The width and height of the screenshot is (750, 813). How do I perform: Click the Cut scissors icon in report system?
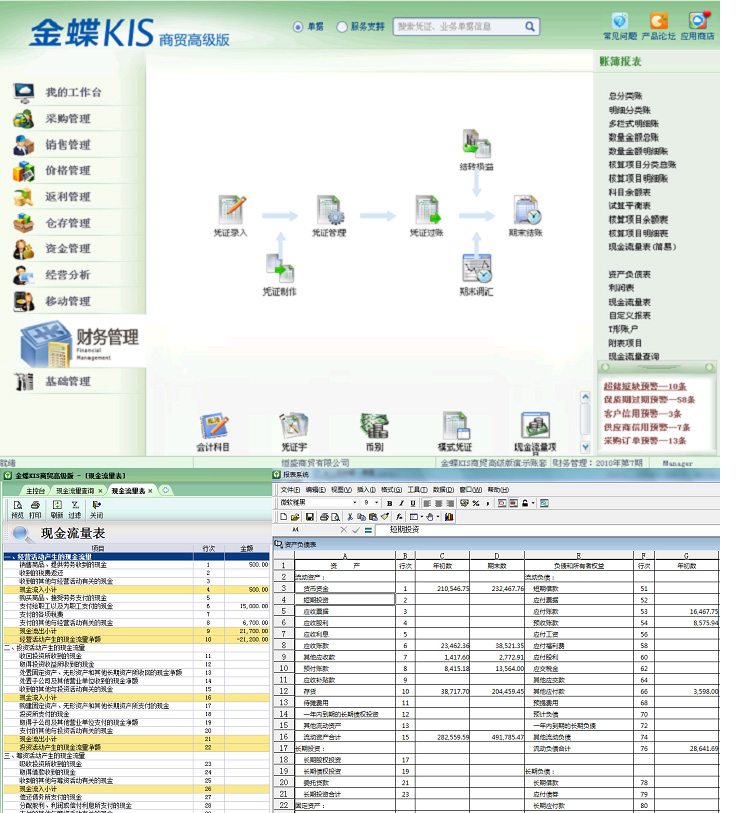(x=350, y=517)
